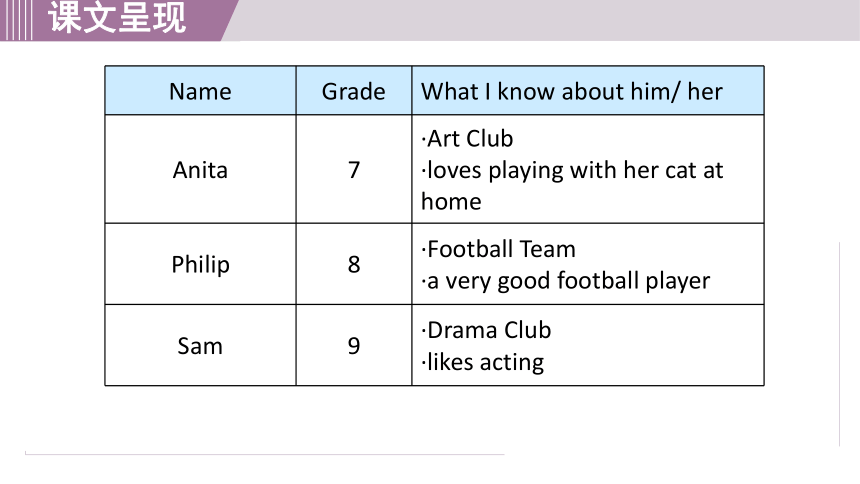
Task: Select the Sam name cell
Action: (200, 345)
